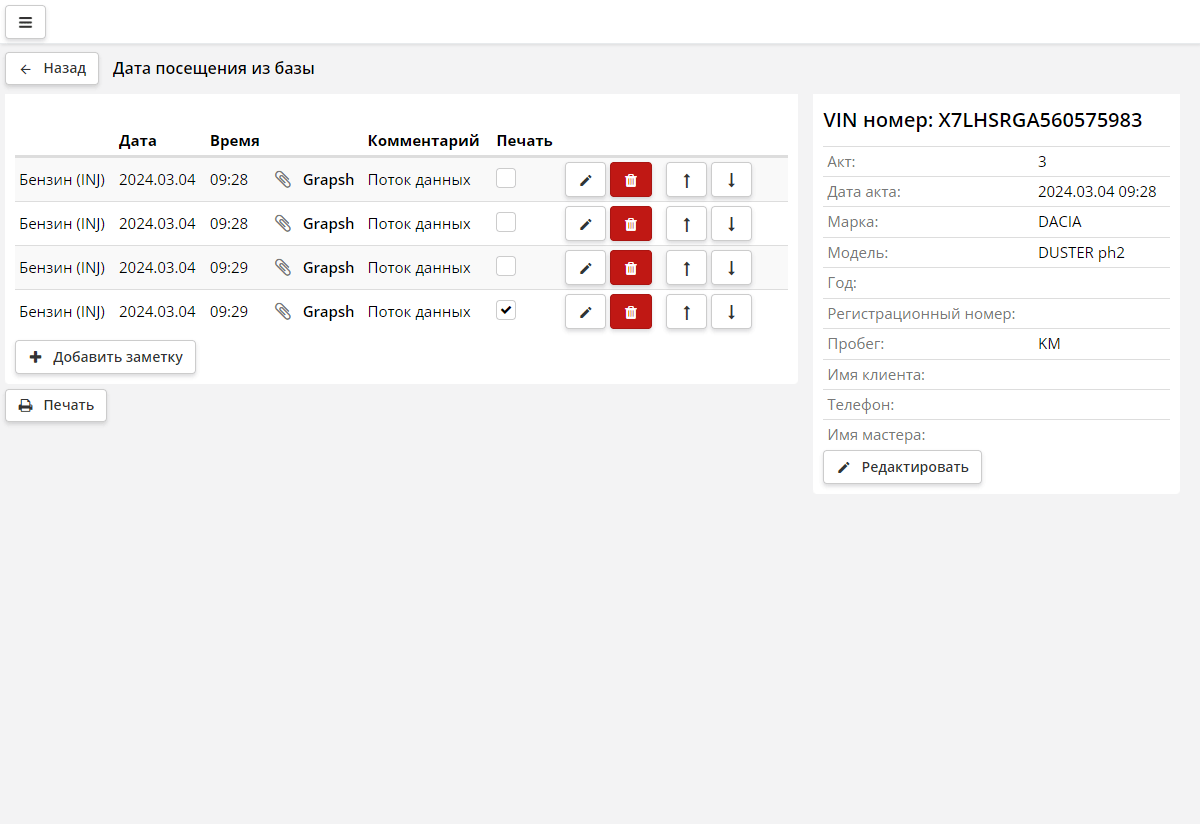Tick the second row print checkbox

pos(506,222)
